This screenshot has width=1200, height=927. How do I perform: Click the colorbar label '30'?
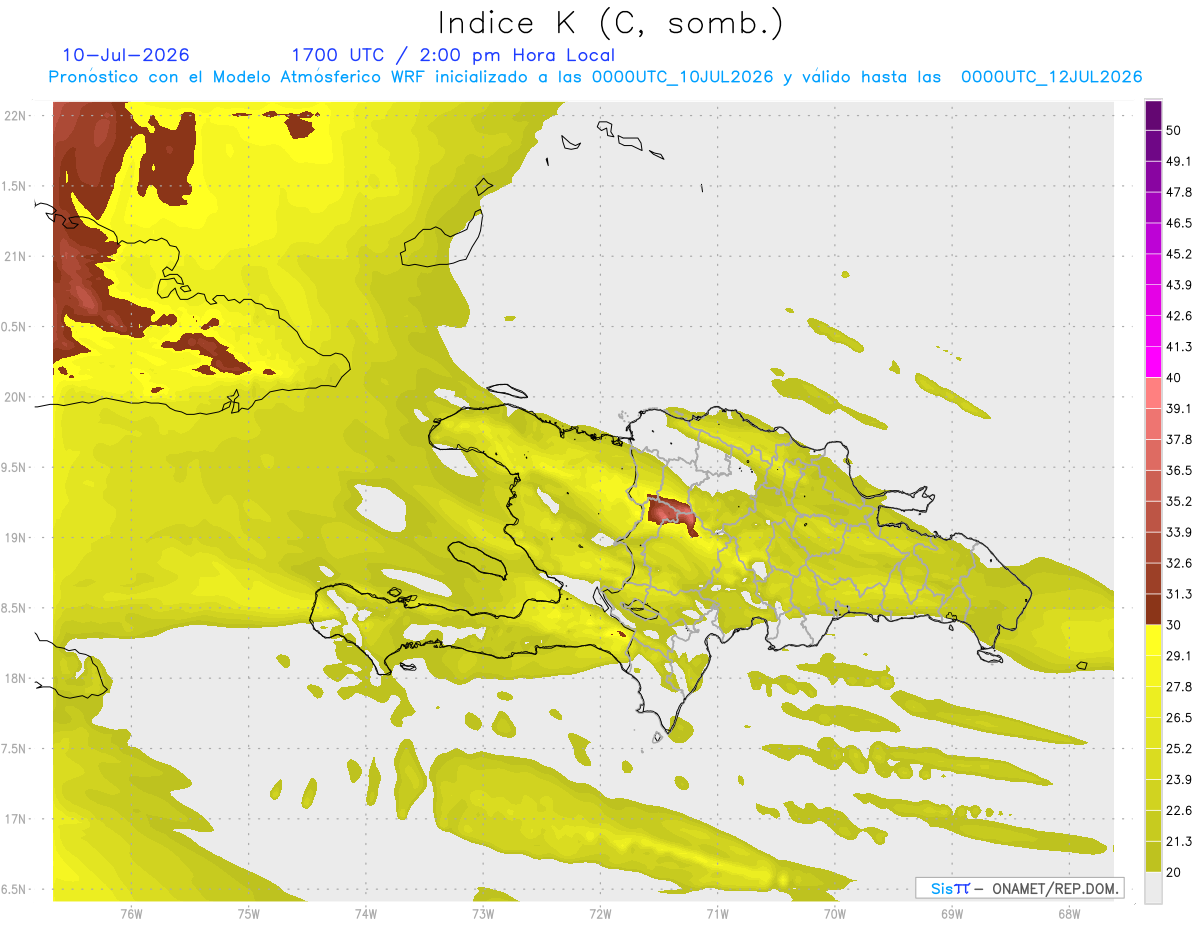tap(1174, 625)
